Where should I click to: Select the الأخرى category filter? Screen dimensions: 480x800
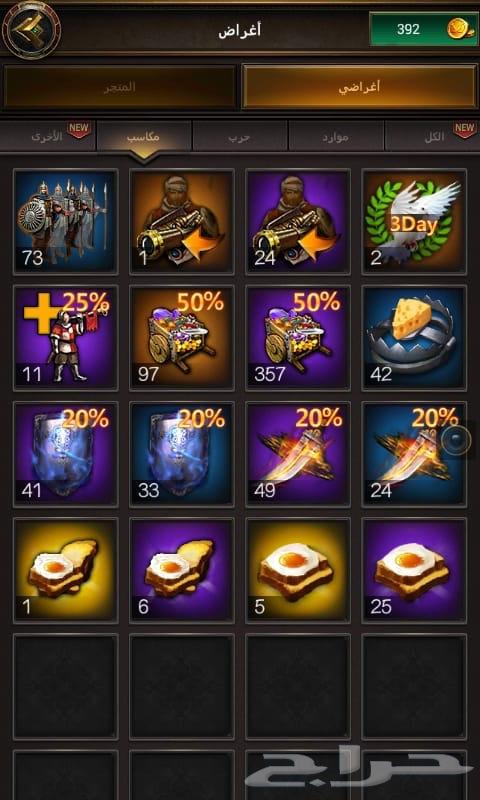click(48, 136)
